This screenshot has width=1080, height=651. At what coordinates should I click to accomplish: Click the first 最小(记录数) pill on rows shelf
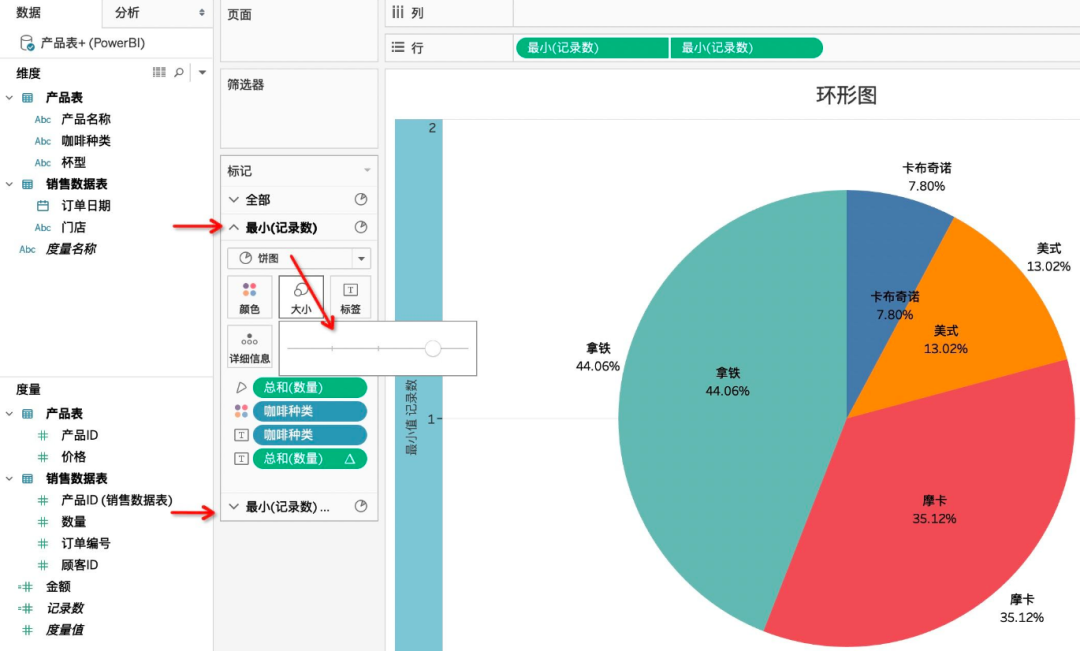click(x=592, y=47)
